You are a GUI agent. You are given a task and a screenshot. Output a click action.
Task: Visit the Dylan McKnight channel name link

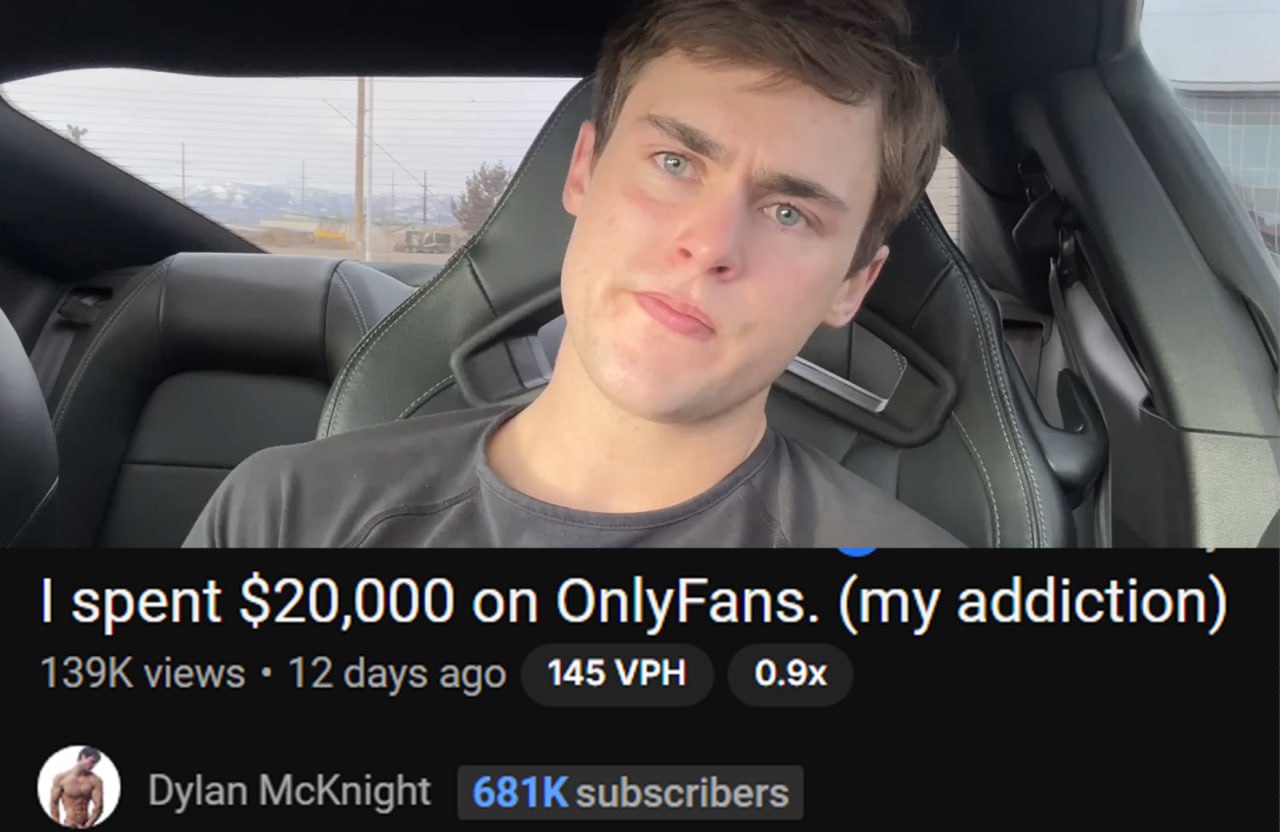289,791
